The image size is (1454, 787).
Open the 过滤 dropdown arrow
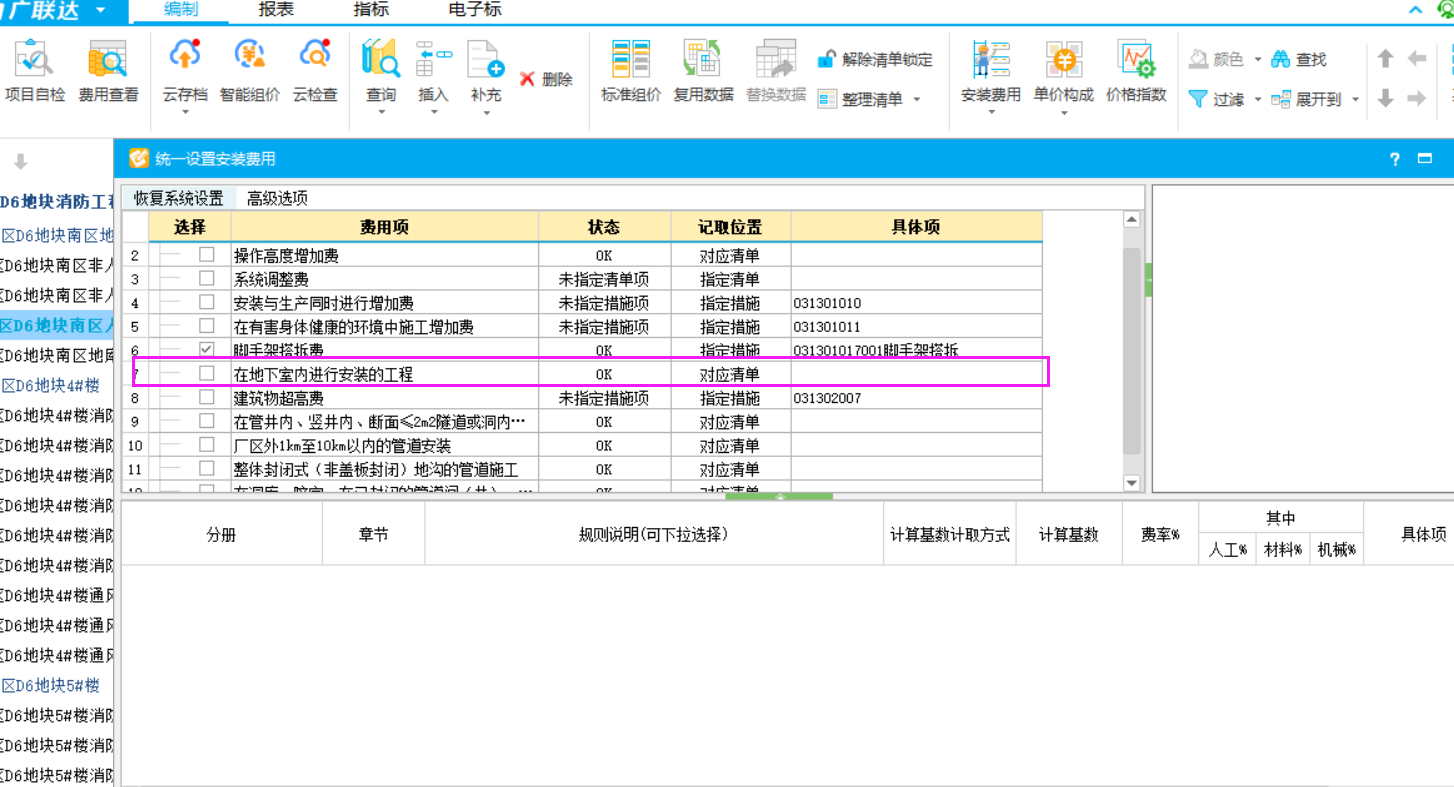pyautogui.click(x=1257, y=99)
